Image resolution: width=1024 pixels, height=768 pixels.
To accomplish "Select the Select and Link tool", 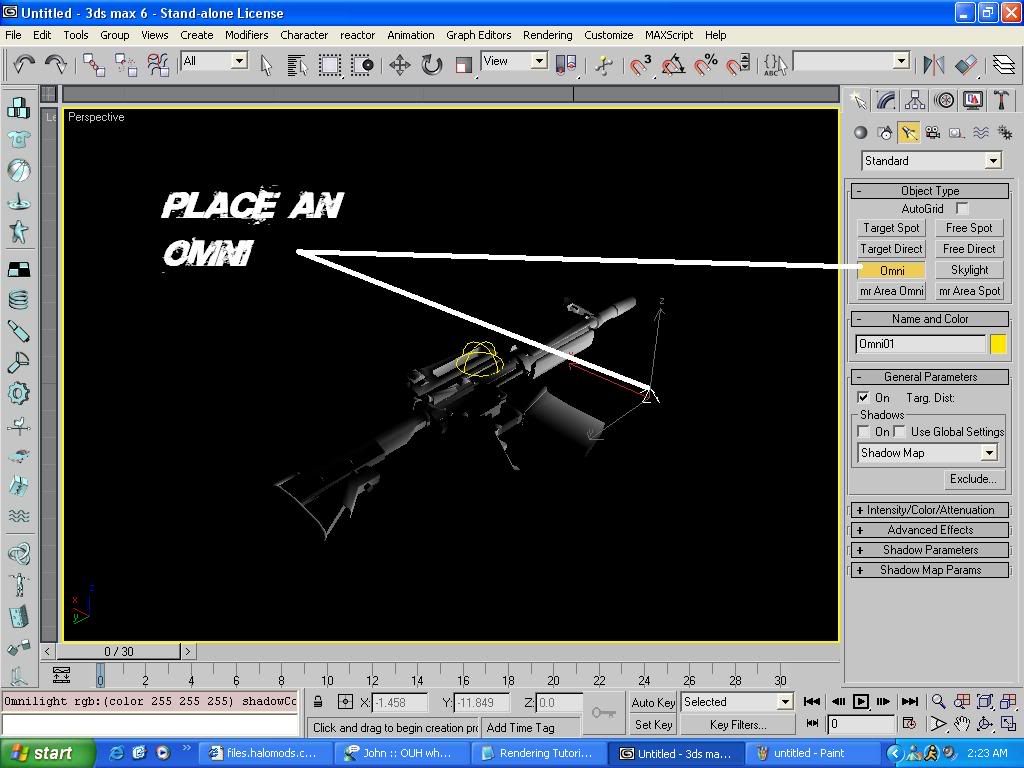I will [93, 65].
